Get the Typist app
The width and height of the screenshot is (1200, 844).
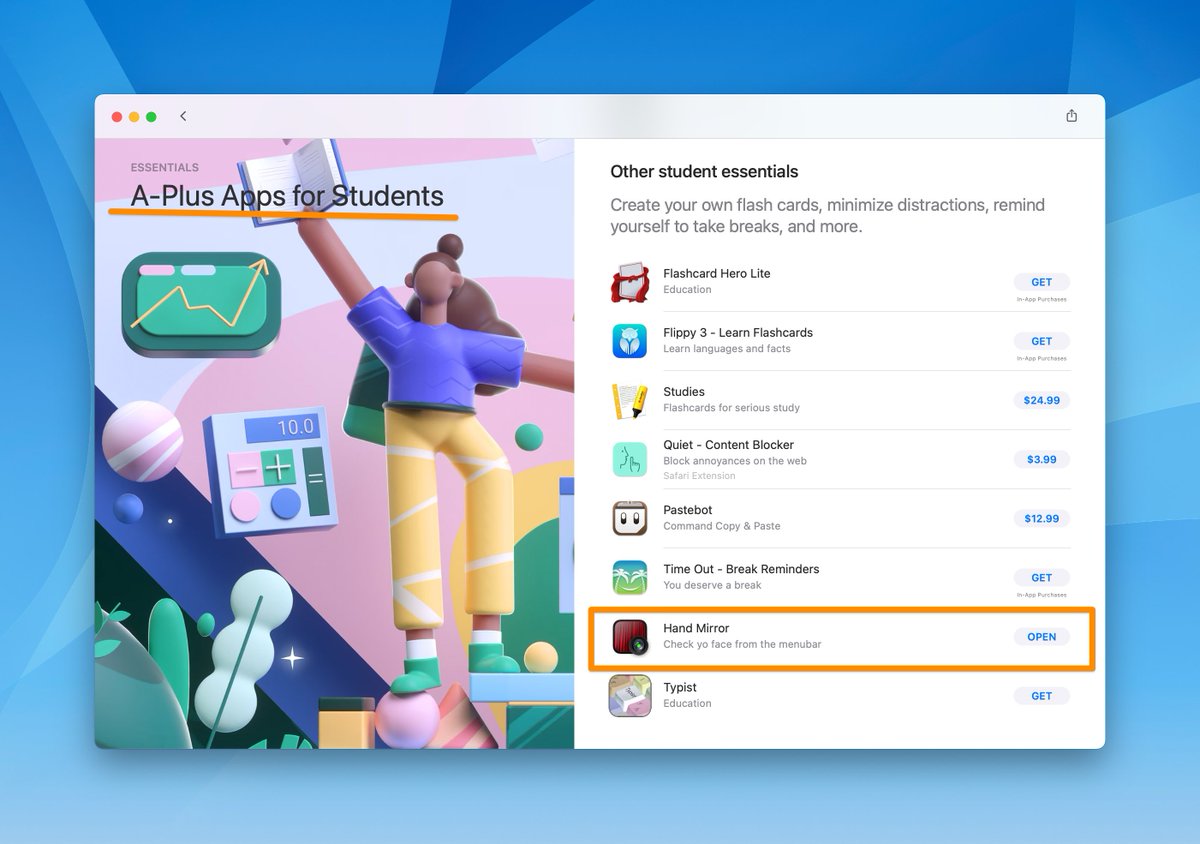coord(1041,696)
